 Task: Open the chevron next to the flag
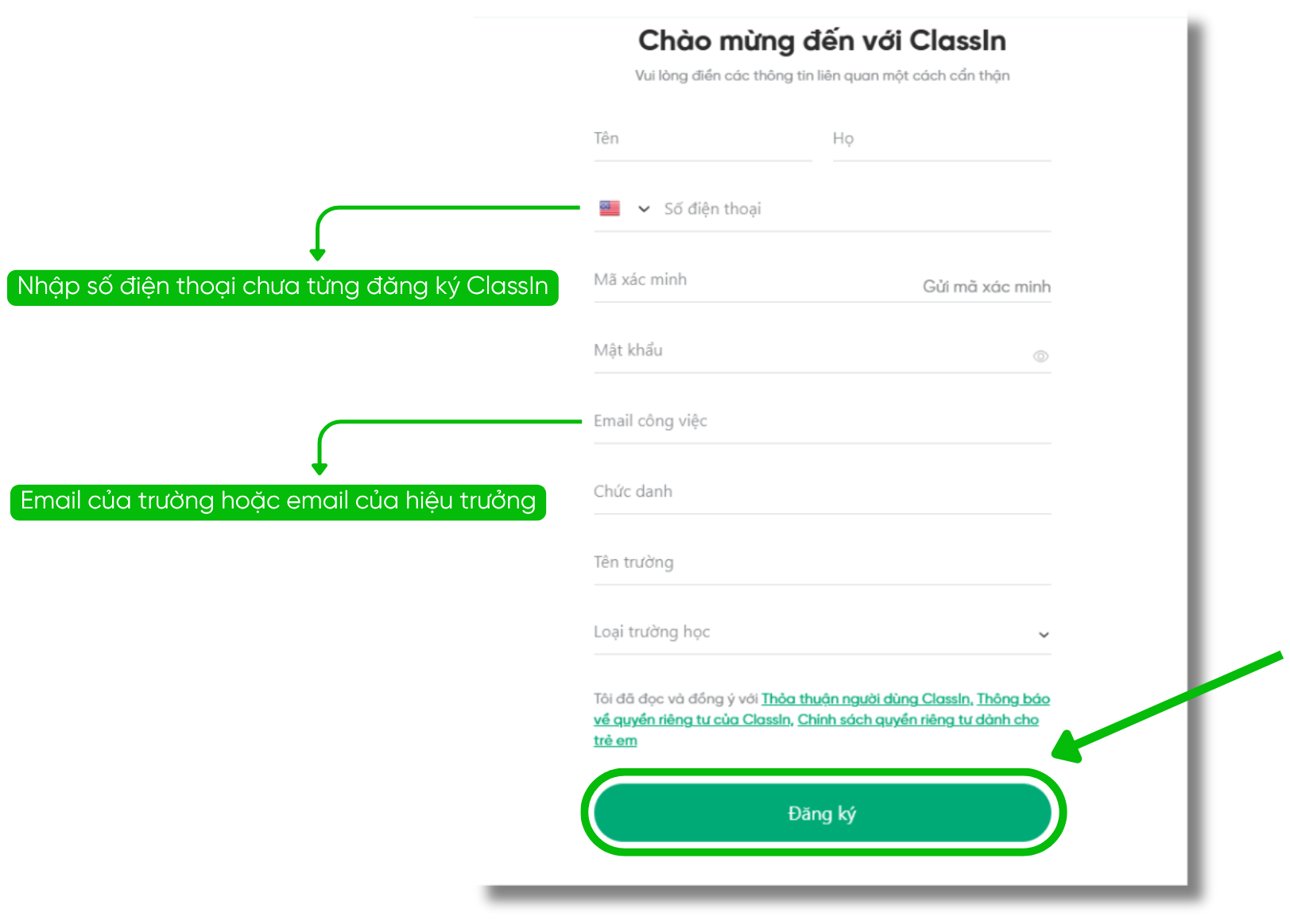(x=644, y=208)
